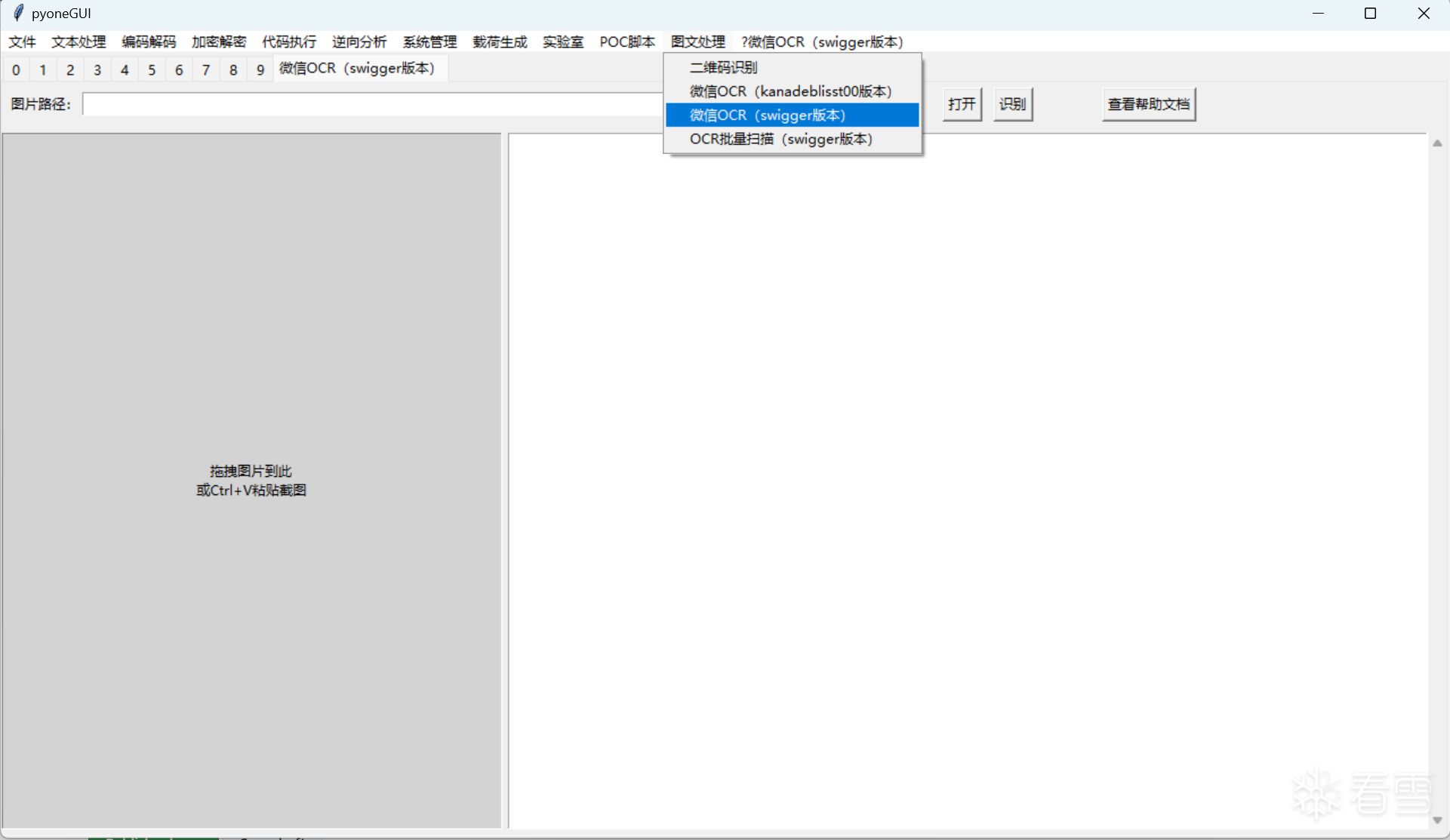Open the 逆向分析 menu

(x=359, y=42)
